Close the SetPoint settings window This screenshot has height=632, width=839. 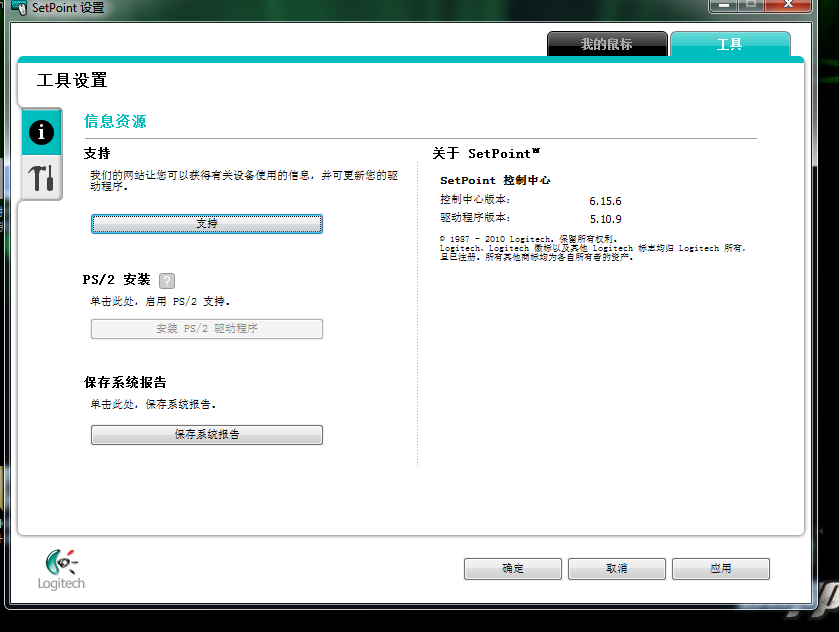pos(788,5)
